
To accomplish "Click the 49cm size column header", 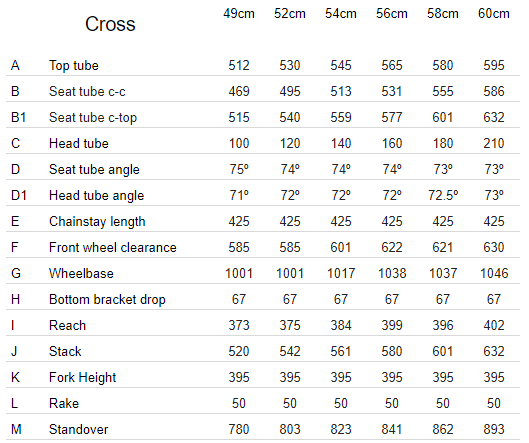I will [239, 14].
